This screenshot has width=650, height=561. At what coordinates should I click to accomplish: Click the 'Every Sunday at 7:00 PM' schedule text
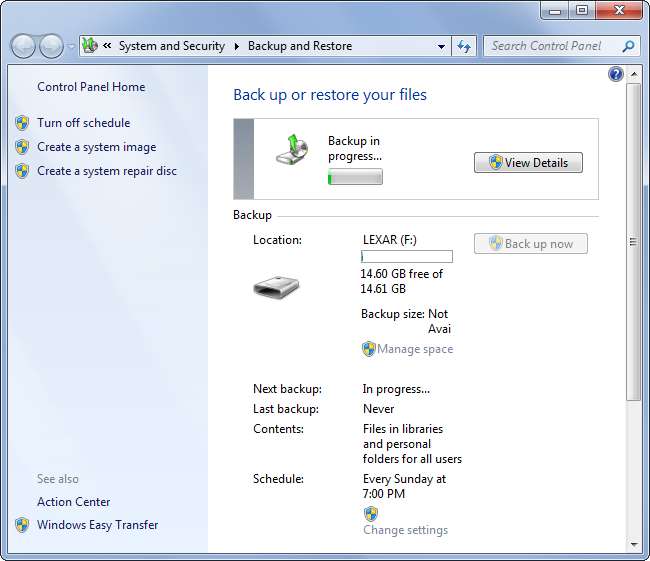point(404,486)
